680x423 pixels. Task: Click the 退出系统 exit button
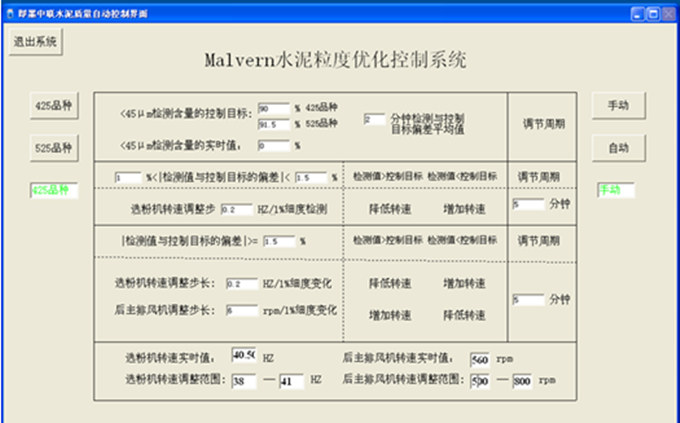[36, 42]
